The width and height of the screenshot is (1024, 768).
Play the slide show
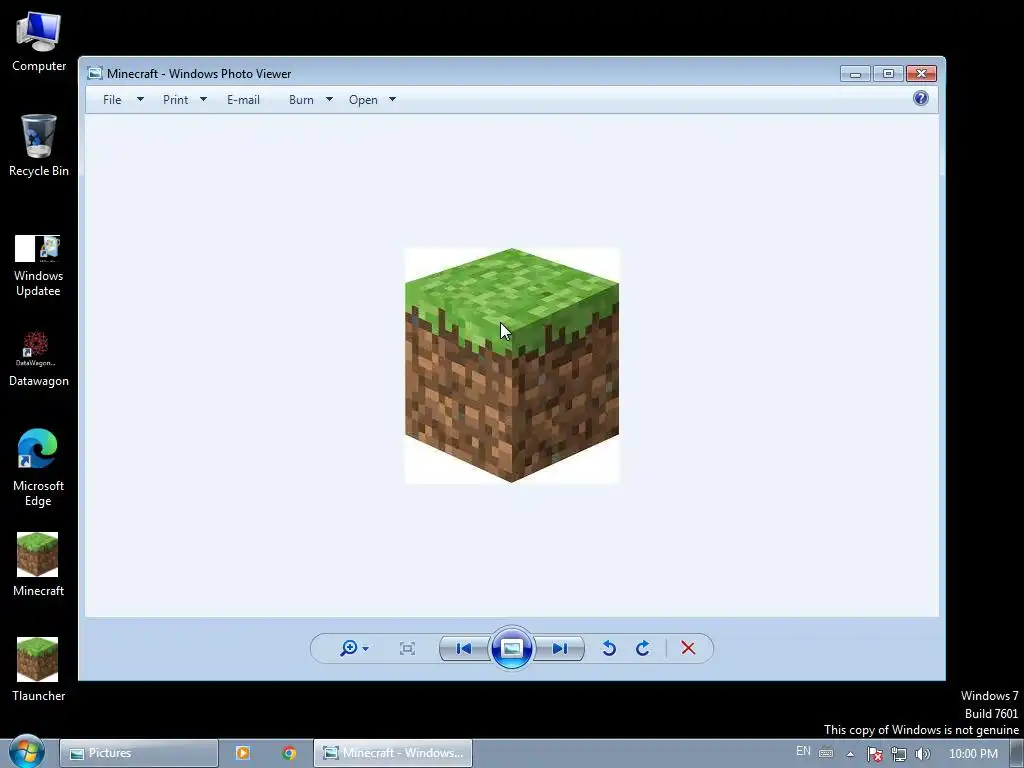click(511, 648)
